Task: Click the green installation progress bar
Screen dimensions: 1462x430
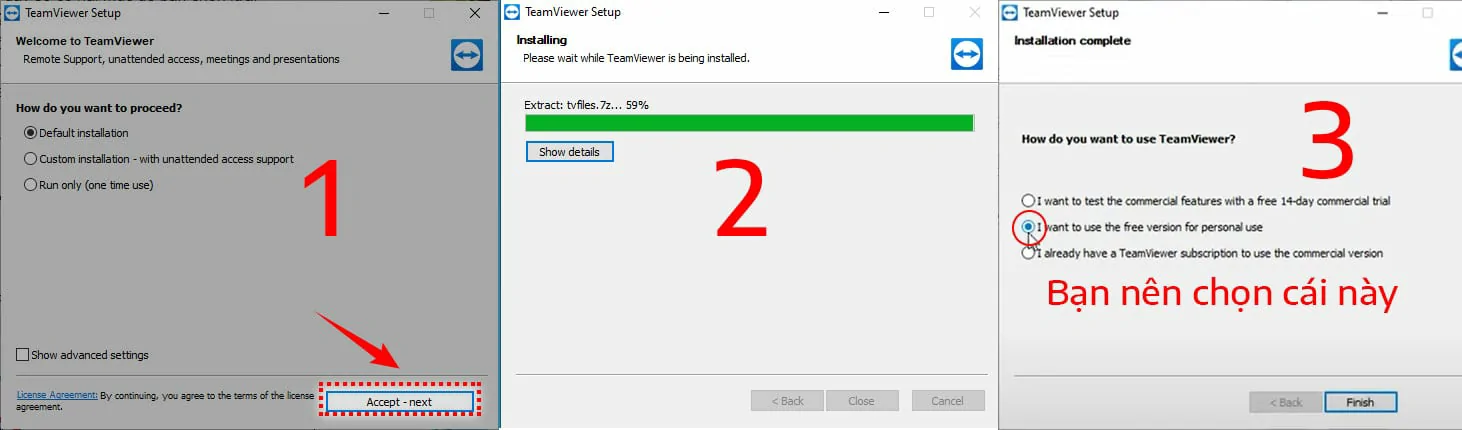Action: tap(749, 123)
